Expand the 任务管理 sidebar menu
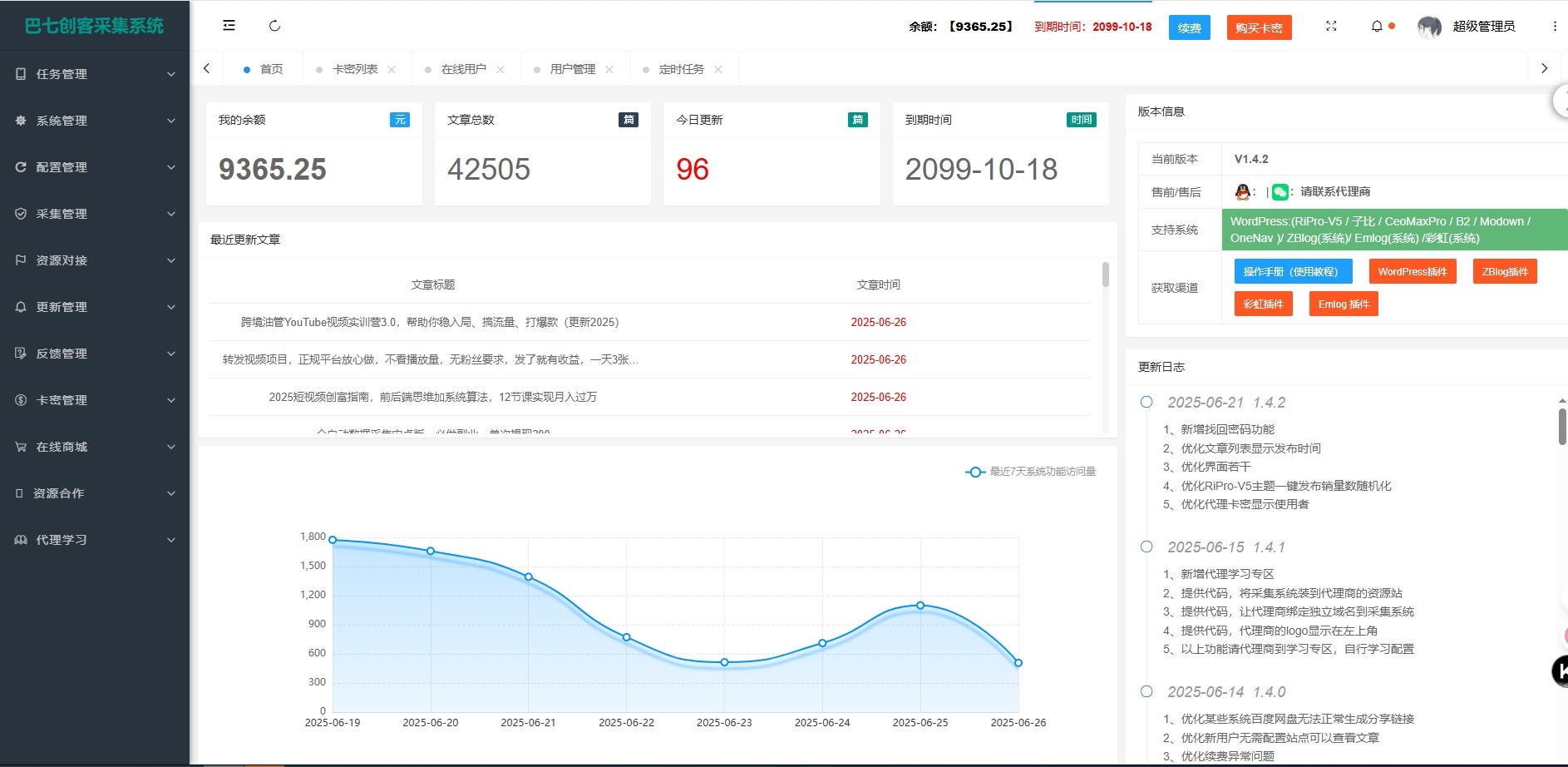 coord(95,74)
